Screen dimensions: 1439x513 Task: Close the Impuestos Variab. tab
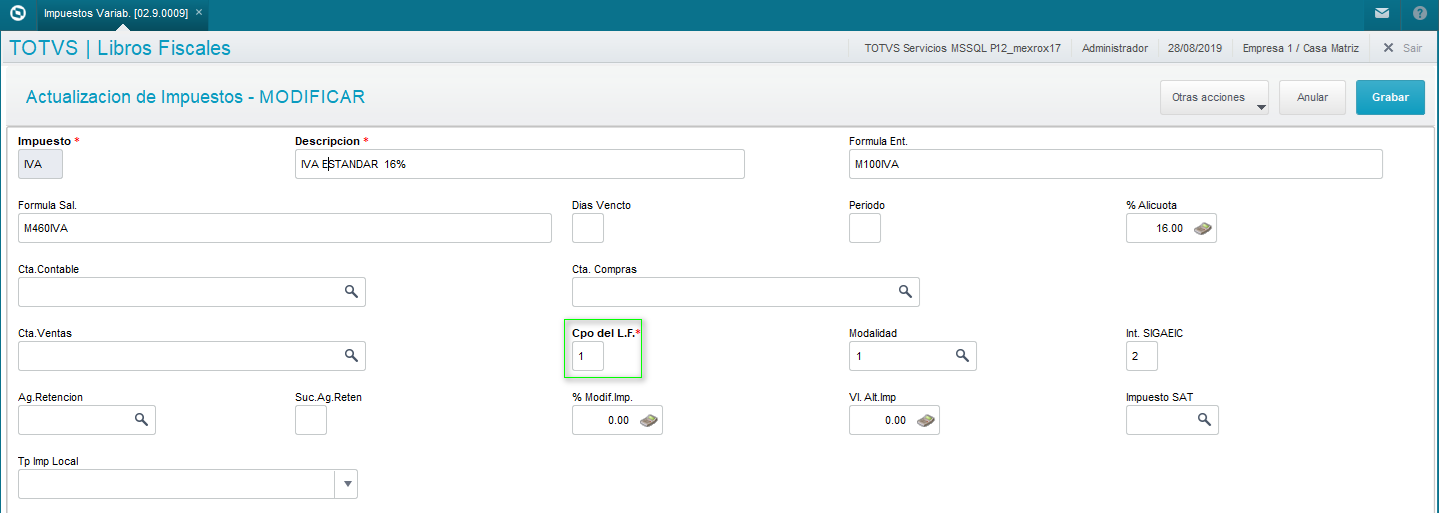pos(199,12)
